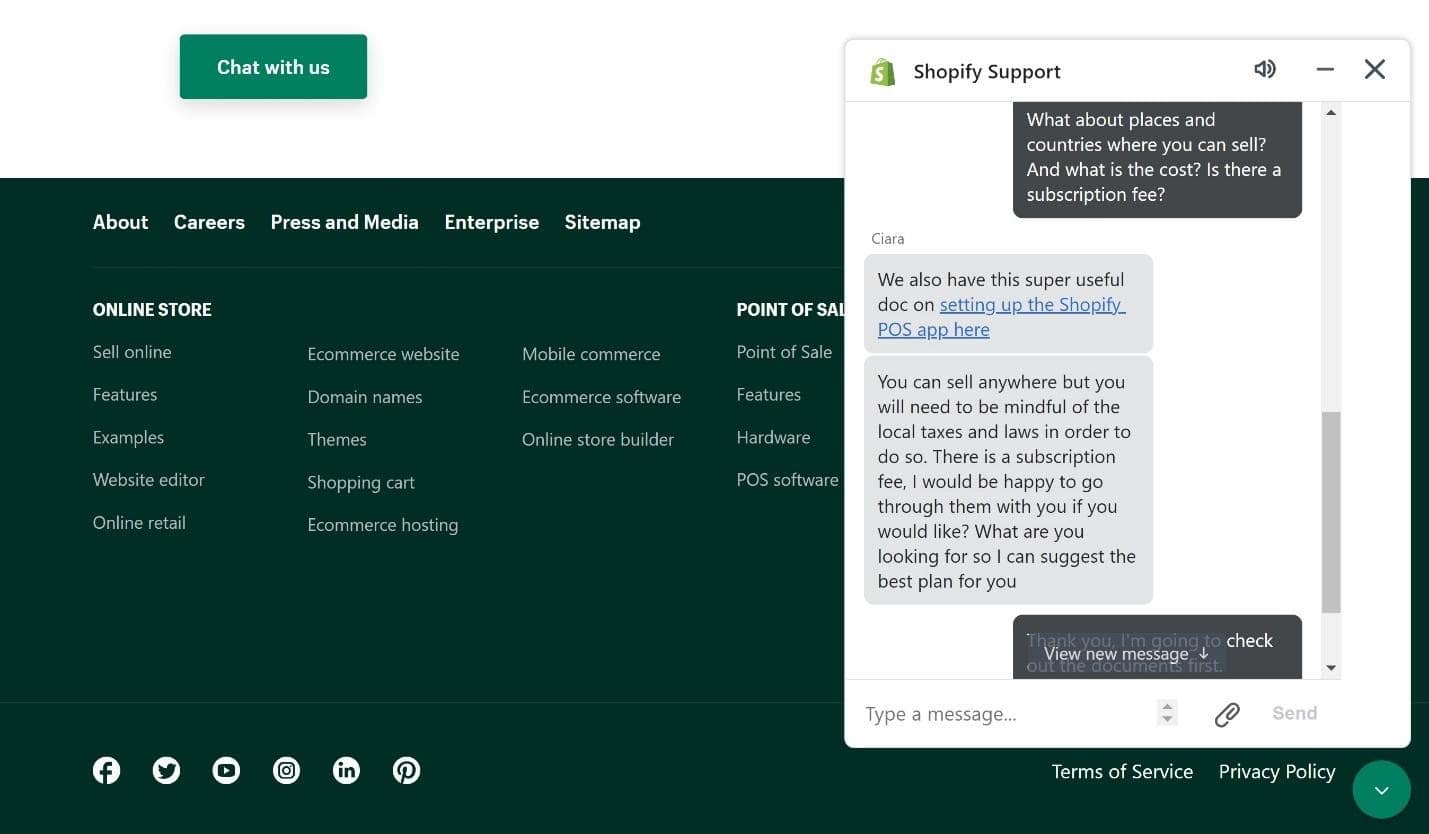1429x834 pixels.
Task: Minimize the Shopify Support chat window
Action: pyautogui.click(x=1325, y=69)
